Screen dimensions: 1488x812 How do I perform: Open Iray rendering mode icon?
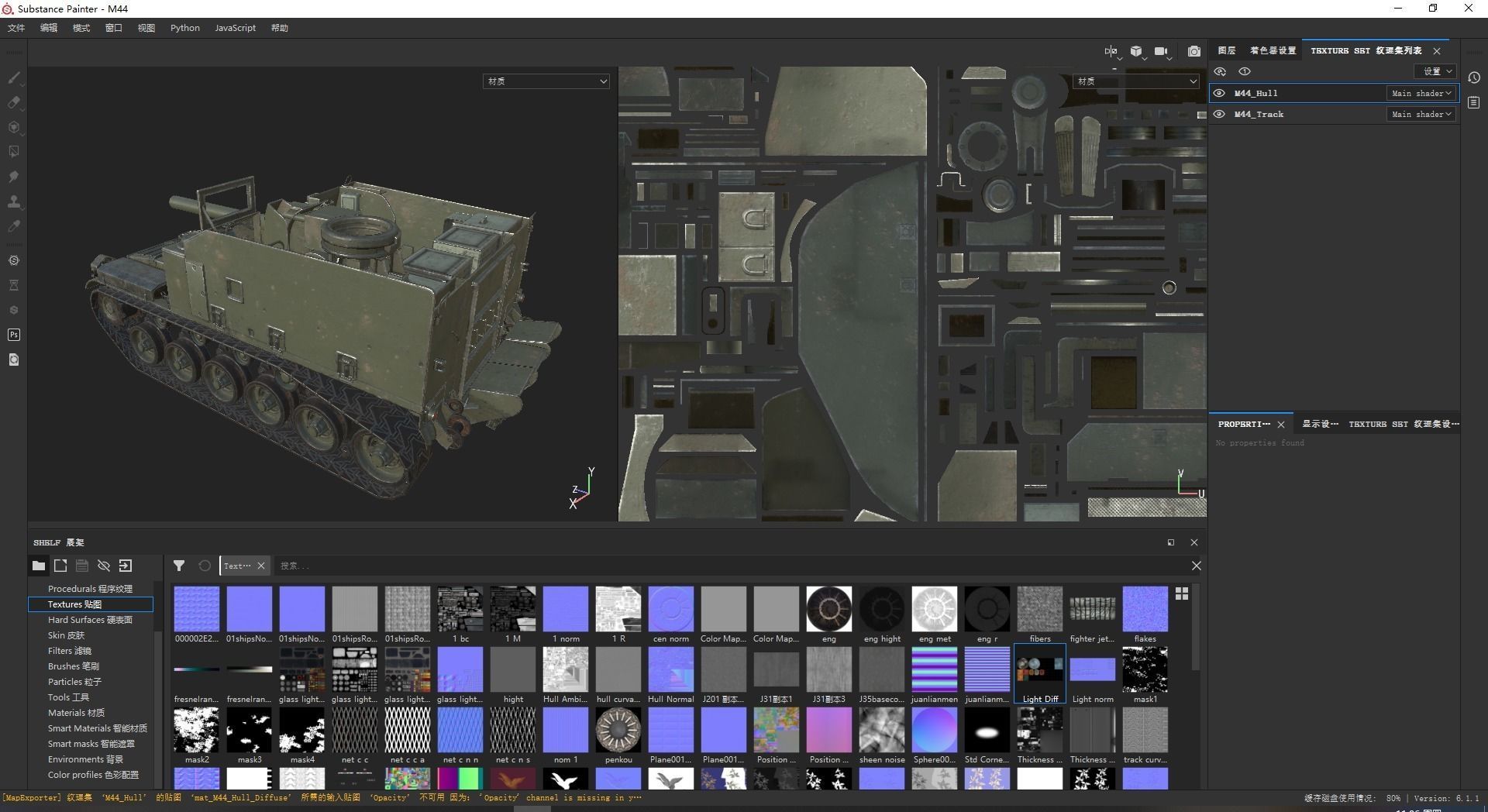(x=14, y=260)
